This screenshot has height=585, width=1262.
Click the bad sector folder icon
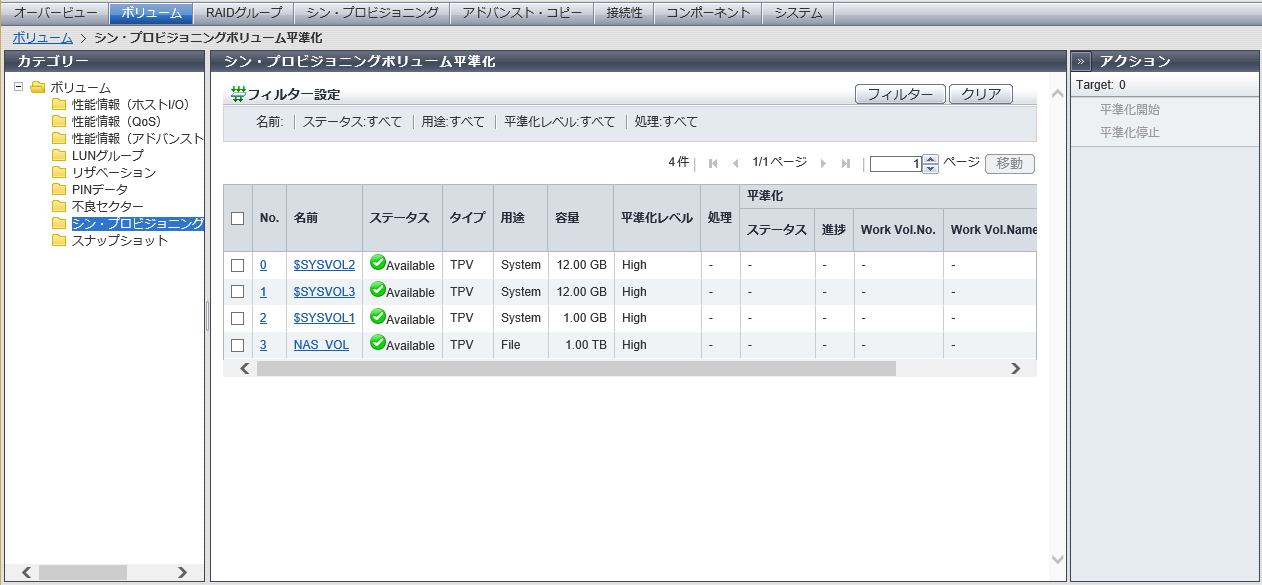tap(59, 206)
